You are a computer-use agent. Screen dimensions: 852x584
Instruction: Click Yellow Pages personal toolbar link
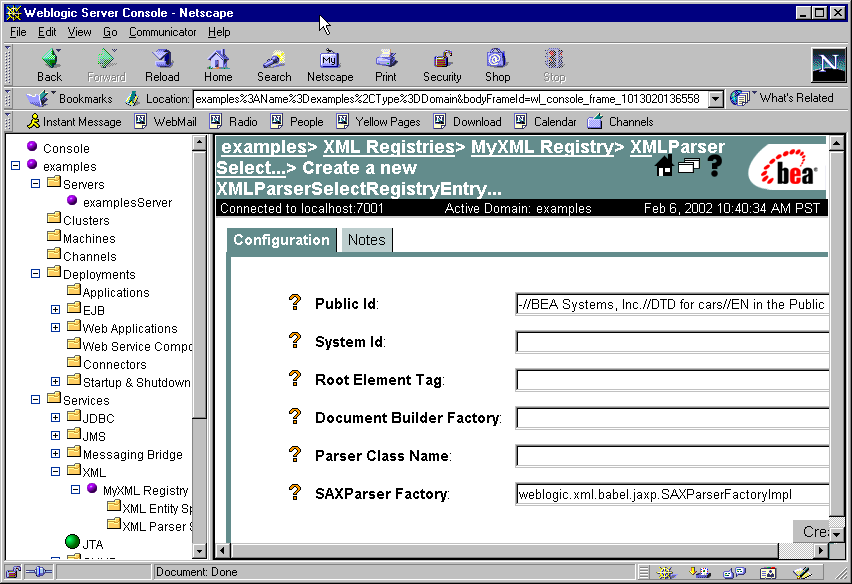point(379,121)
